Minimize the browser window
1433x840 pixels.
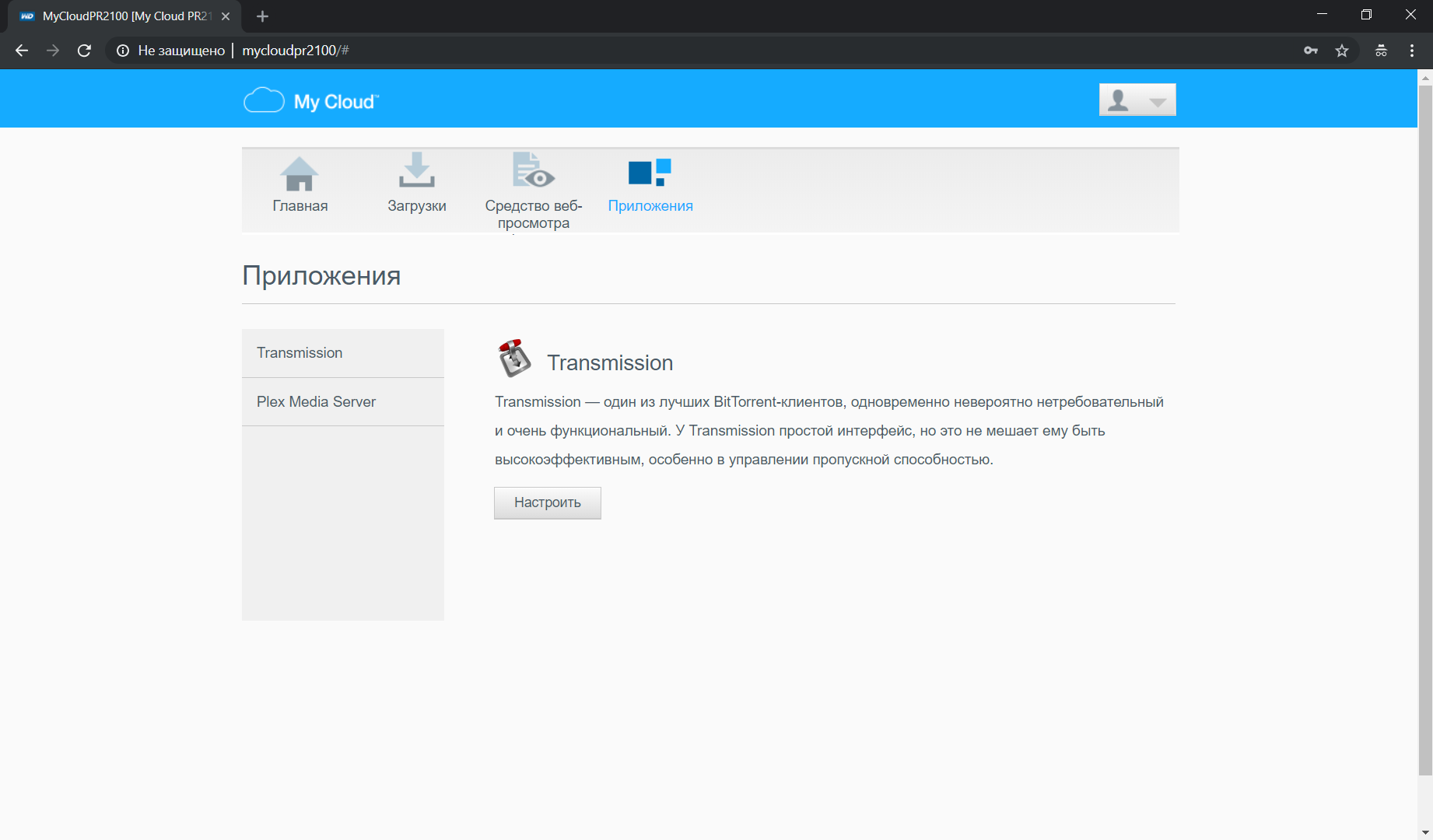[x=1322, y=15]
